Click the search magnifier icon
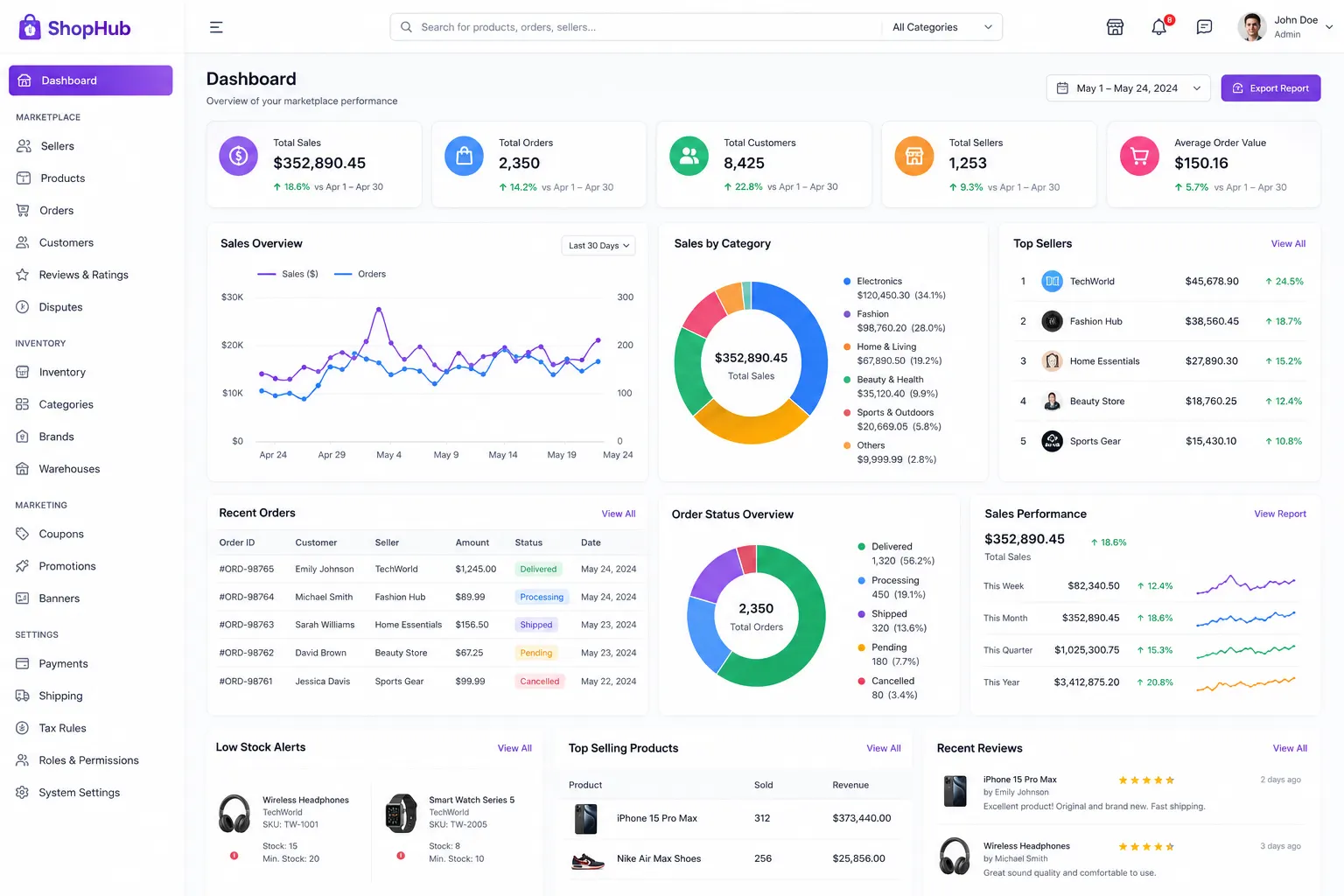The image size is (1344, 896). (406, 27)
